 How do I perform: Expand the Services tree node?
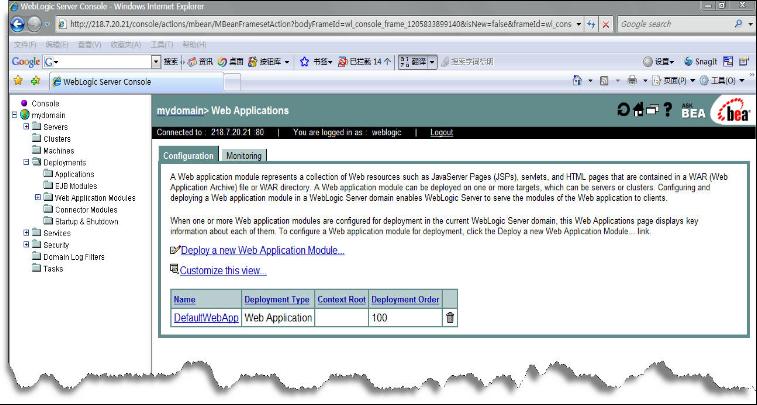click(26, 233)
